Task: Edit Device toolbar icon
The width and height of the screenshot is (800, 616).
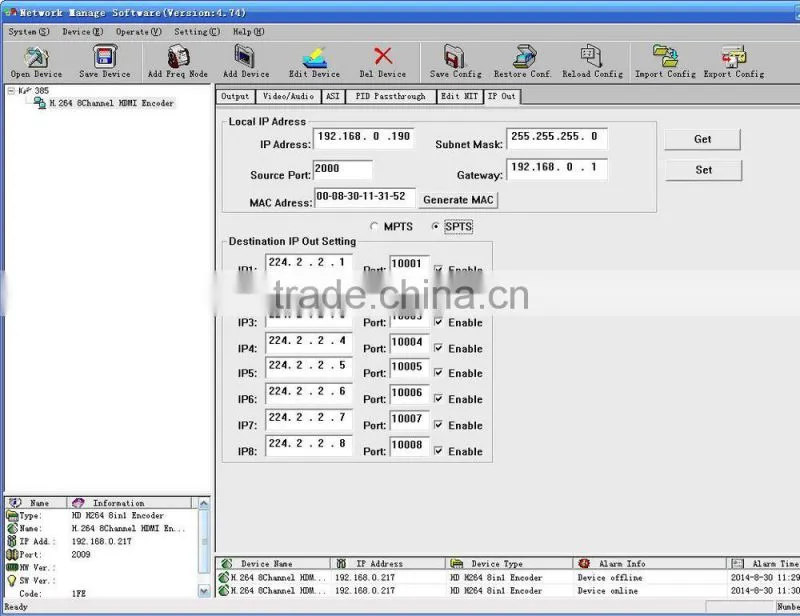Action: [x=314, y=62]
